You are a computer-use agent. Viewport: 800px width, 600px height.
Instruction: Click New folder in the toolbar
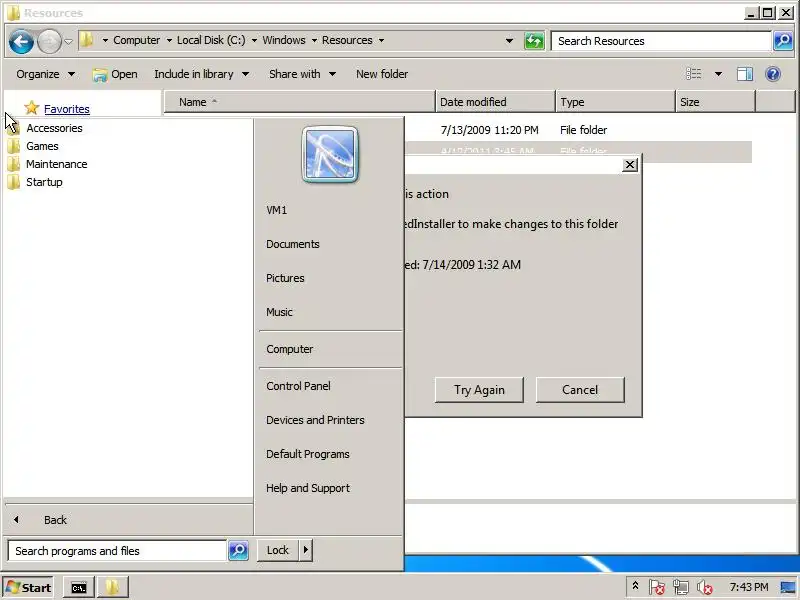382,74
